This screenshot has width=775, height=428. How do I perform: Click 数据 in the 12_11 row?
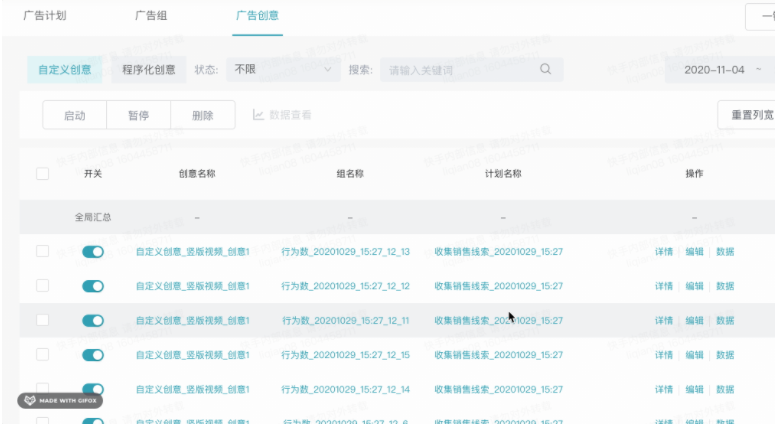[725, 320]
